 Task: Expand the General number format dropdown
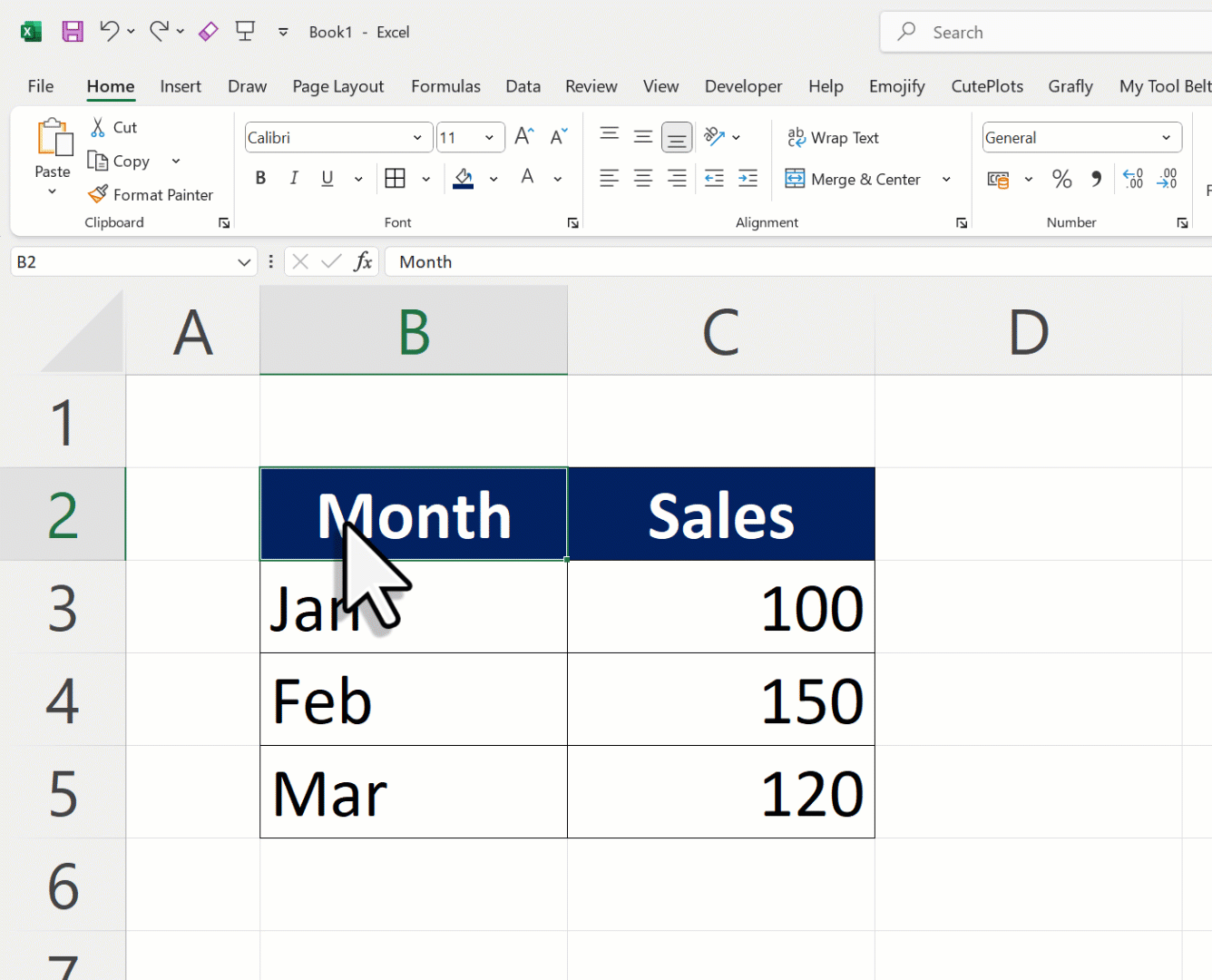pos(1166,138)
